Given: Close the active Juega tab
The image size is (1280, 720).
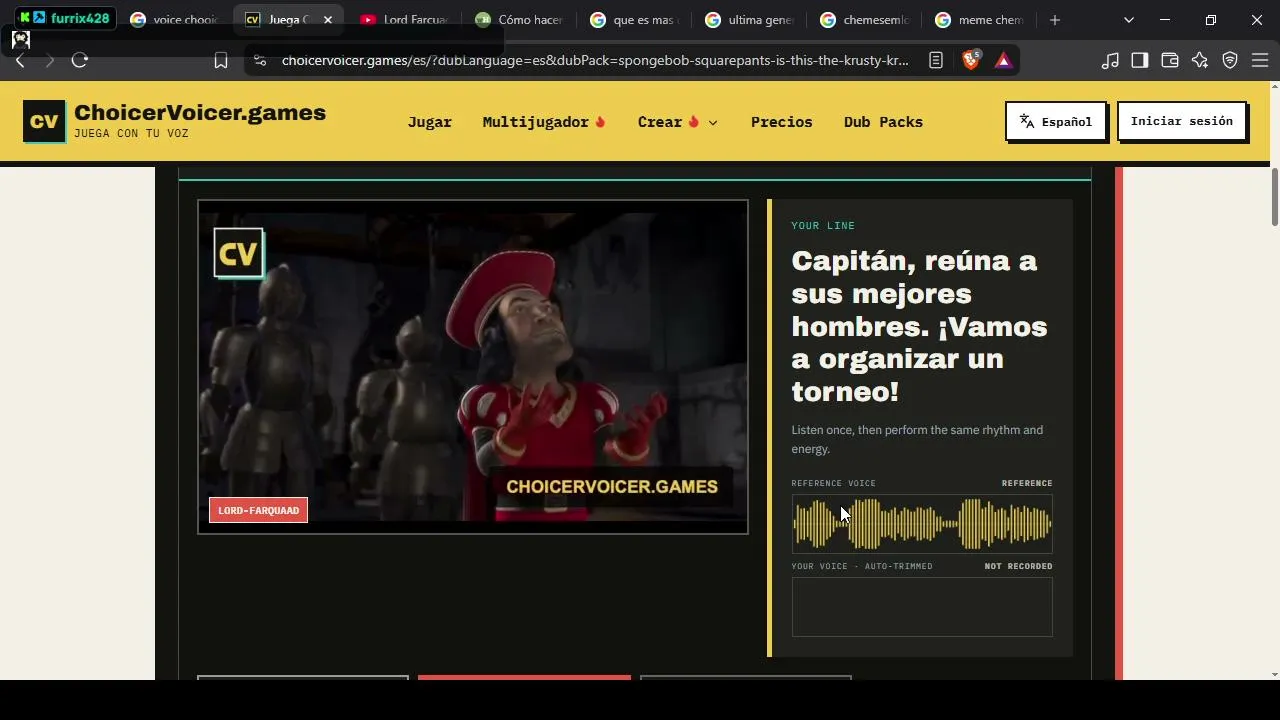Looking at the screenshot, I should 327,20.
